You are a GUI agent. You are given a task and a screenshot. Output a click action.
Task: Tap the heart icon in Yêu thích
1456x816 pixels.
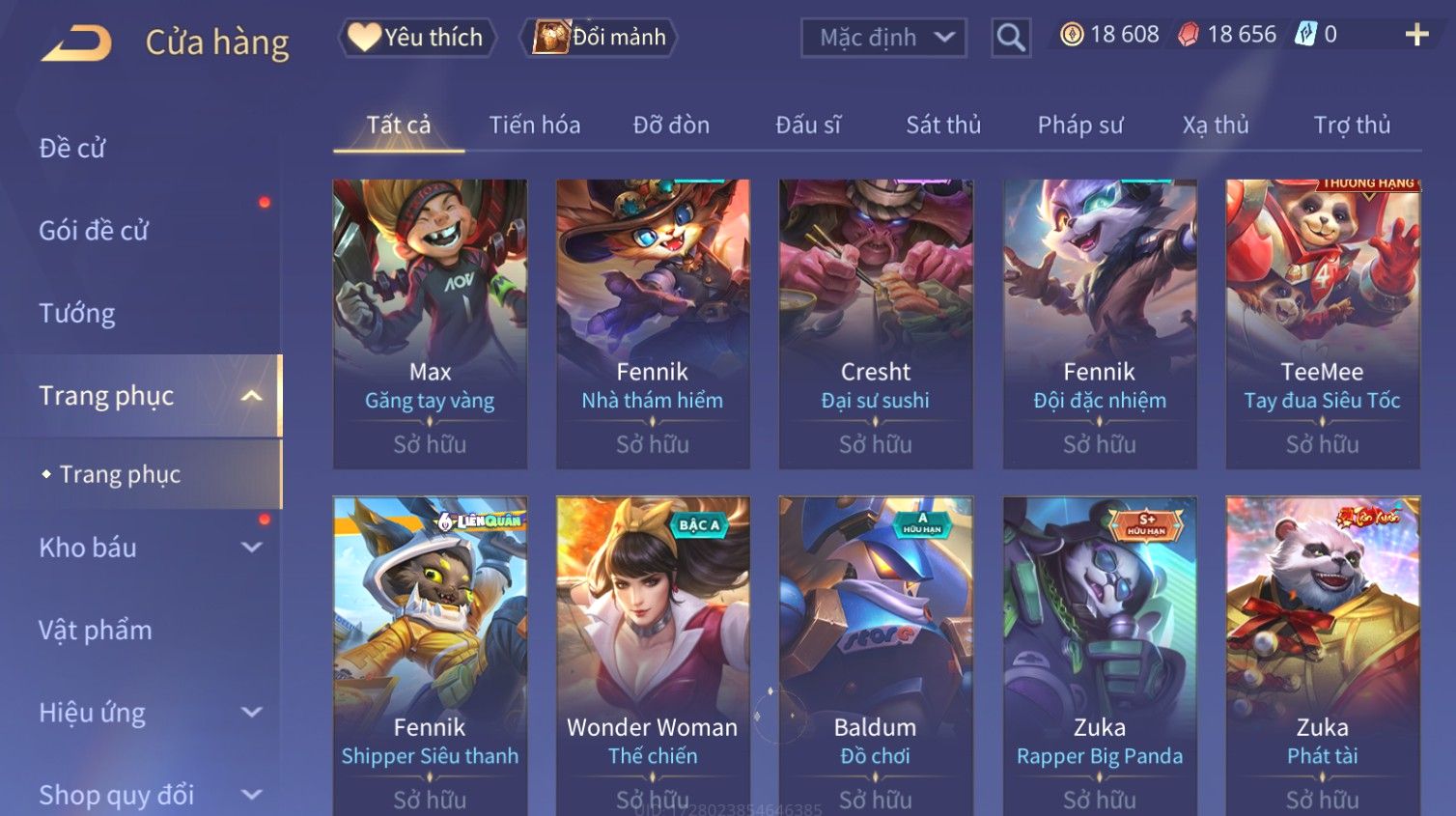point(364,37)
